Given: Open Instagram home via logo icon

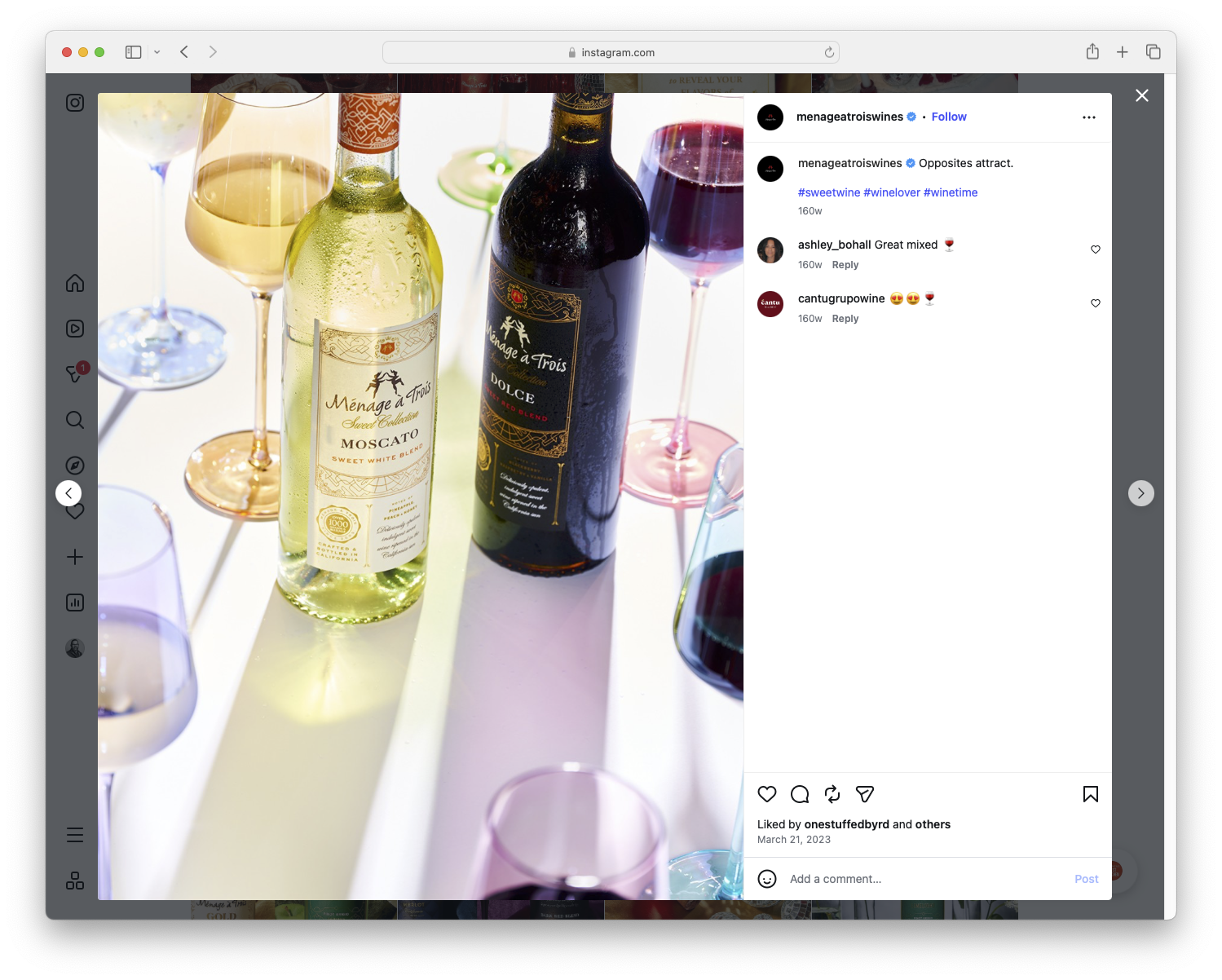Looking at the screenshot, I should coord(75,103).
